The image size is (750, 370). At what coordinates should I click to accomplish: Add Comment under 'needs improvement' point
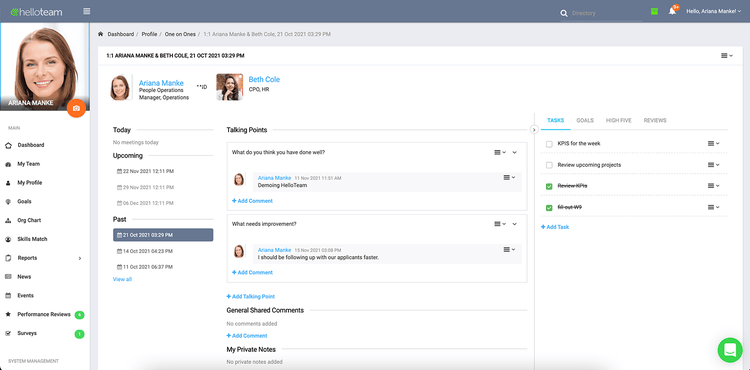click(253, 272)
